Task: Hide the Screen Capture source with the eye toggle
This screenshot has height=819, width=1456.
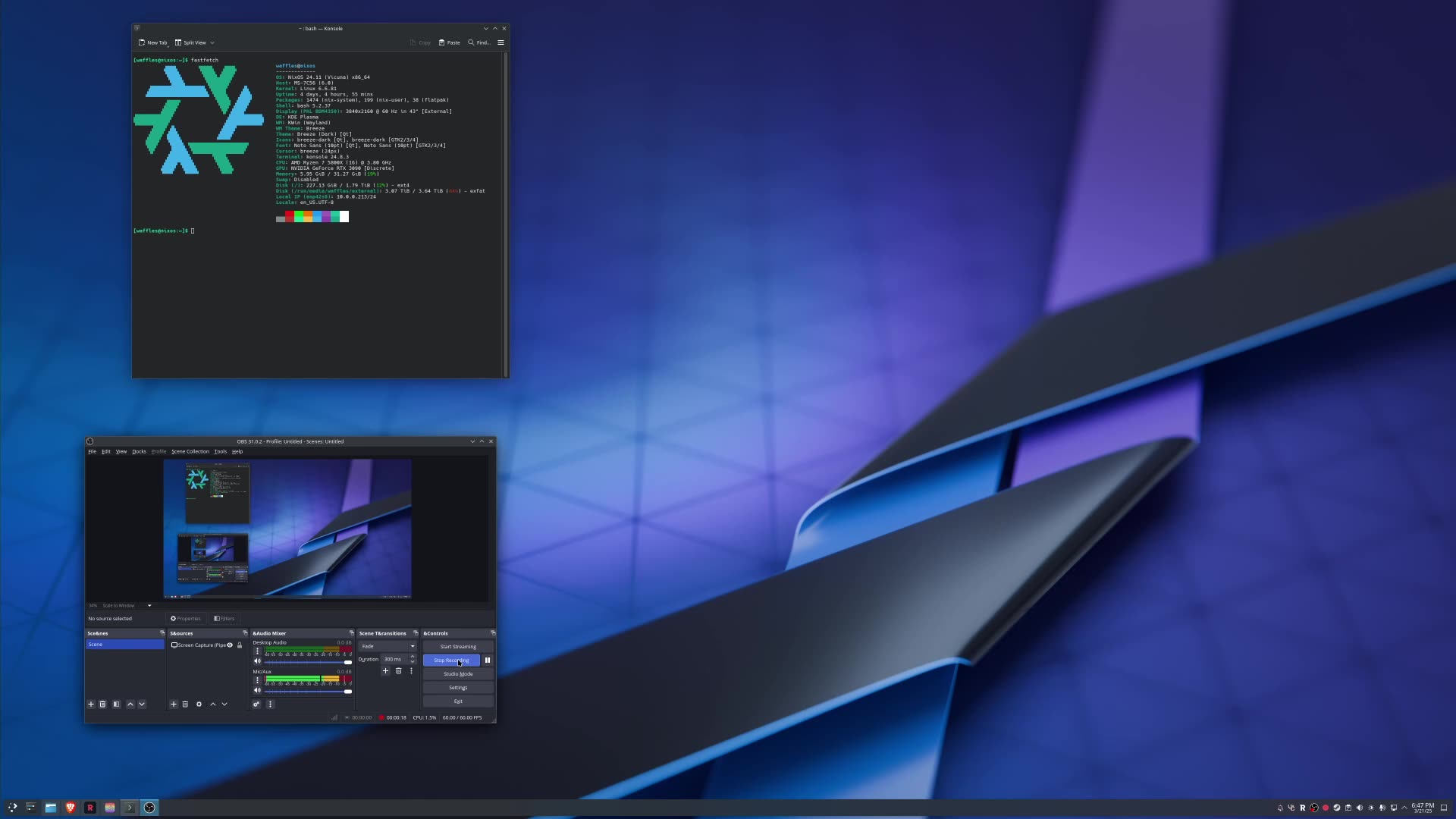Action: 230,645
